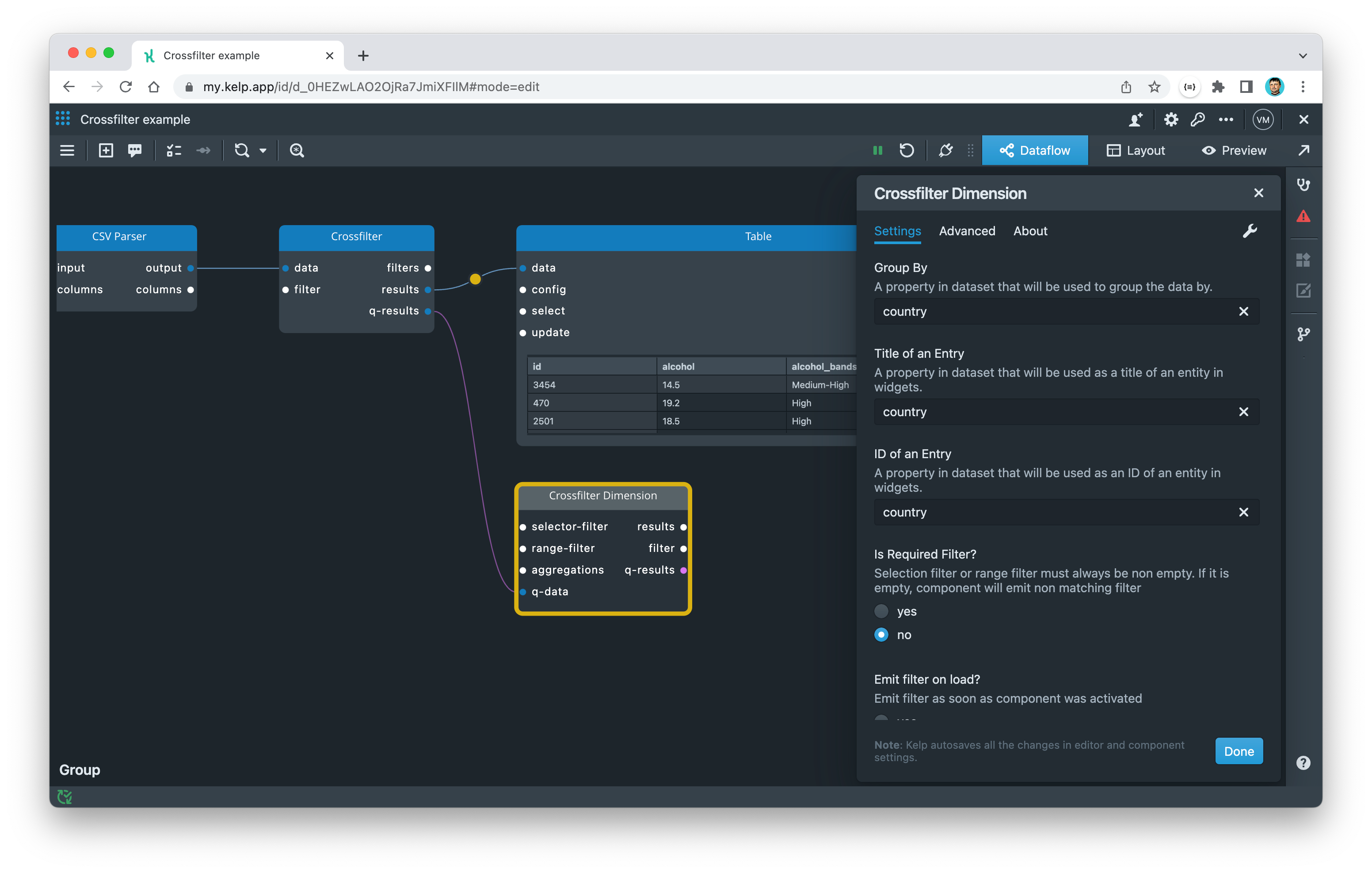Screen dimensions: 1372x873
Task: Pause the dataflow with the green pause icon
Action: 877,150
